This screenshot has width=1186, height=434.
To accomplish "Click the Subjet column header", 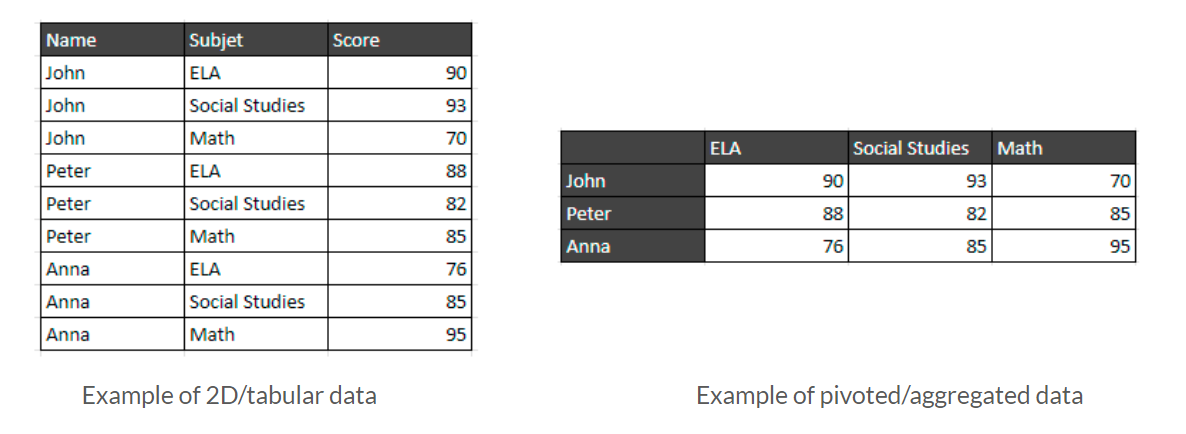I will click(x=255, y=40).
